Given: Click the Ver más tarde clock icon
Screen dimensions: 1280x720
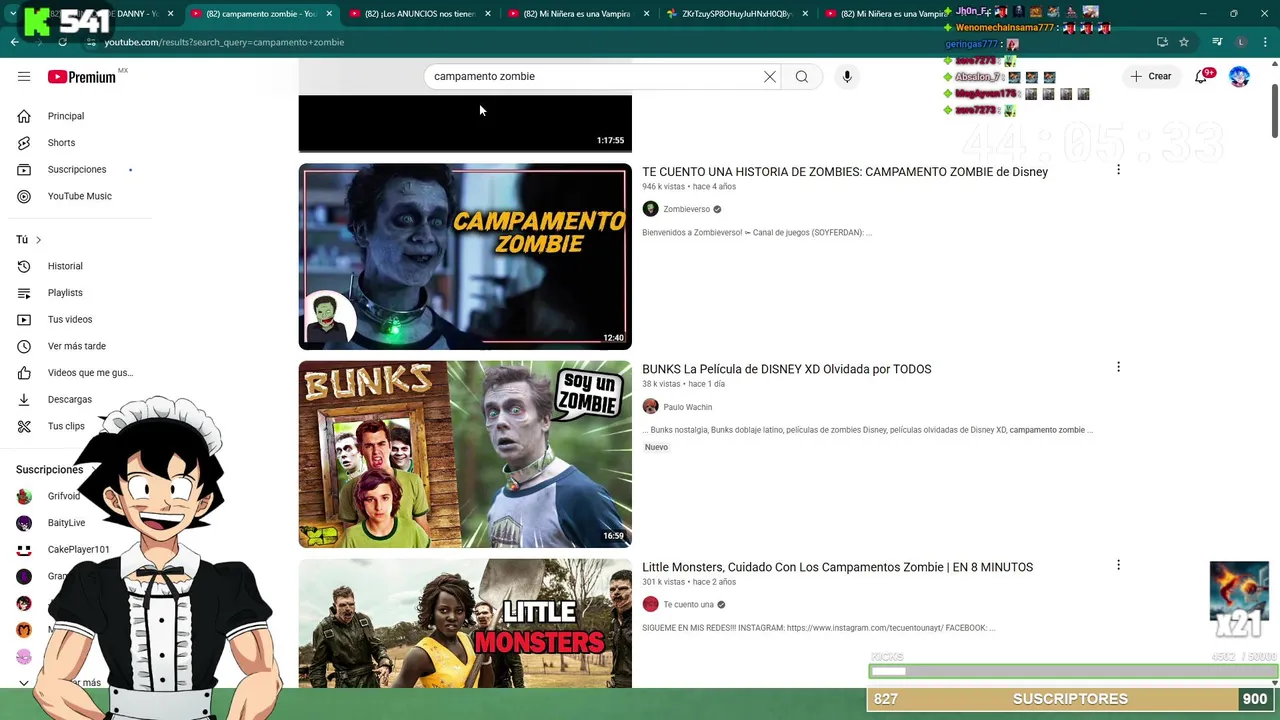Looking at the screenshot, I should [x=24, y=346].
